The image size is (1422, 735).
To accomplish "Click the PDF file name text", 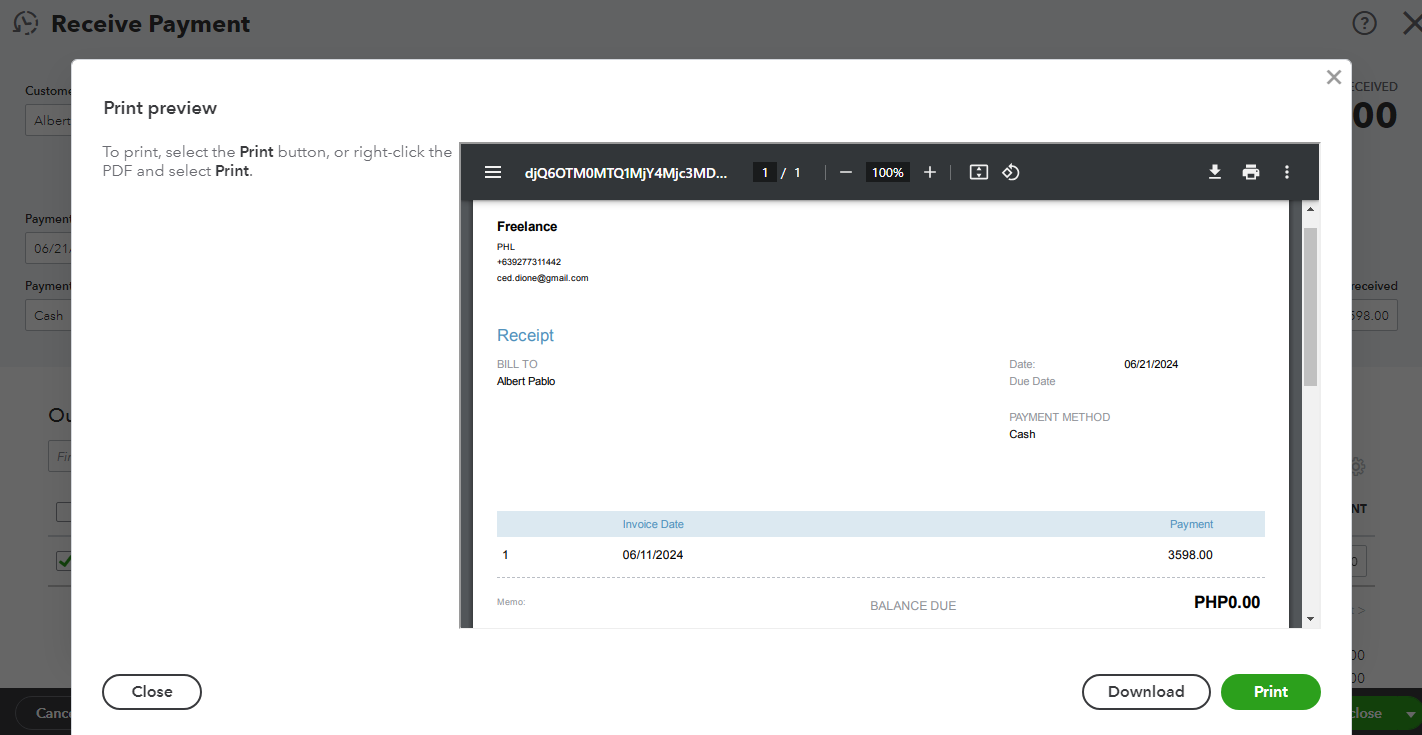I will point(626,172).
